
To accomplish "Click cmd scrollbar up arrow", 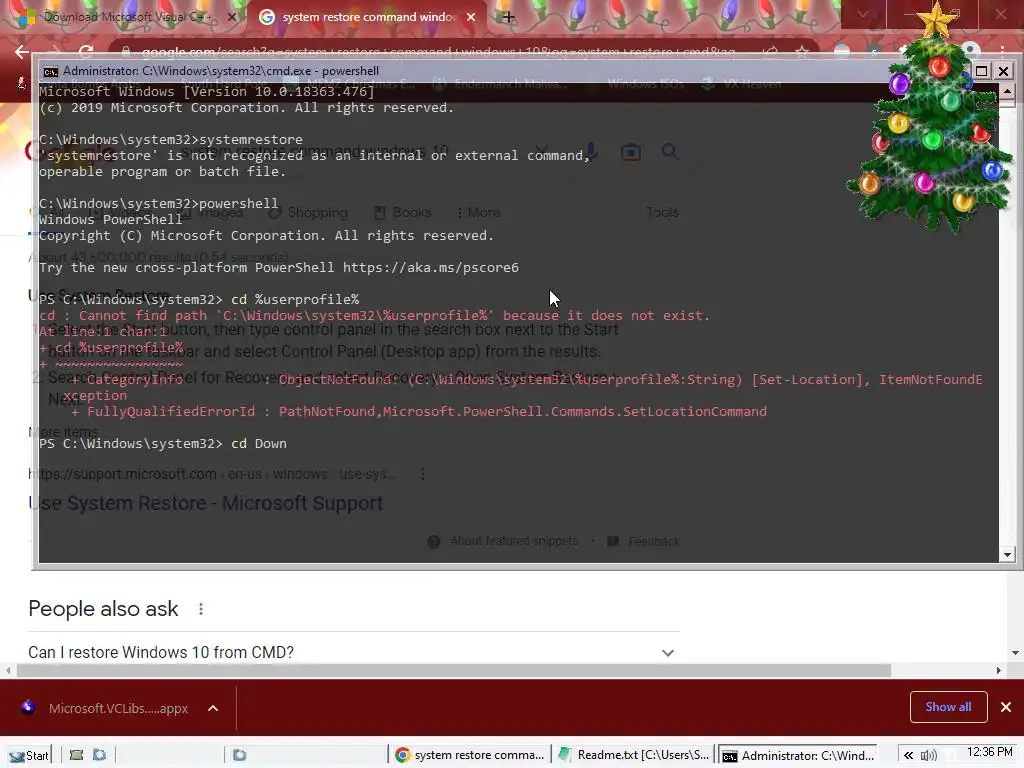I will click(x=1007, y=91).
